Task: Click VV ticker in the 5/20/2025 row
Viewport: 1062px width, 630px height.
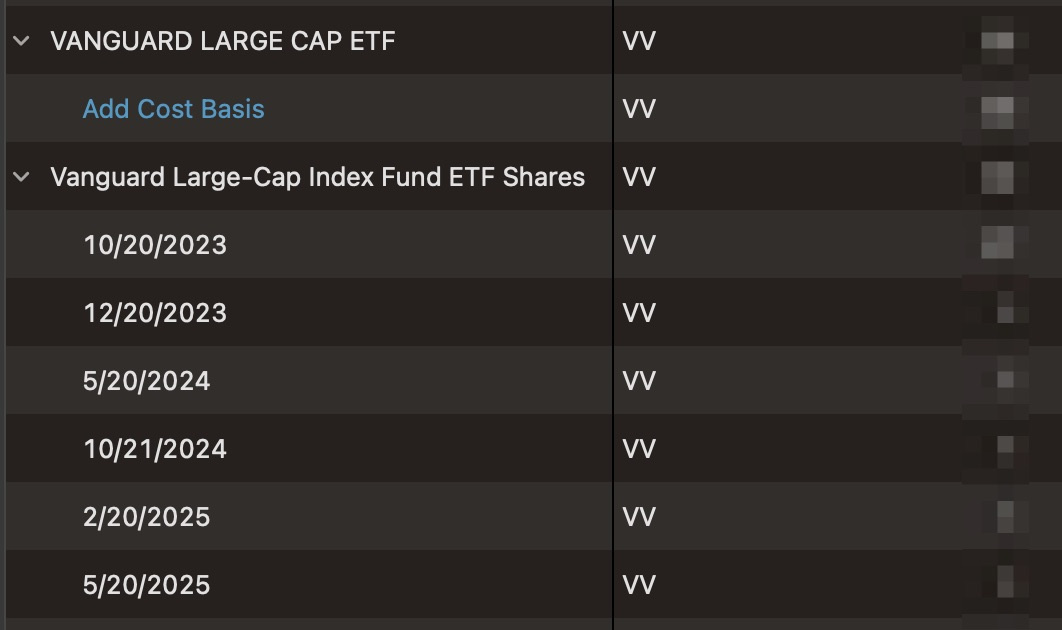Action: click(x=639, y=585)
